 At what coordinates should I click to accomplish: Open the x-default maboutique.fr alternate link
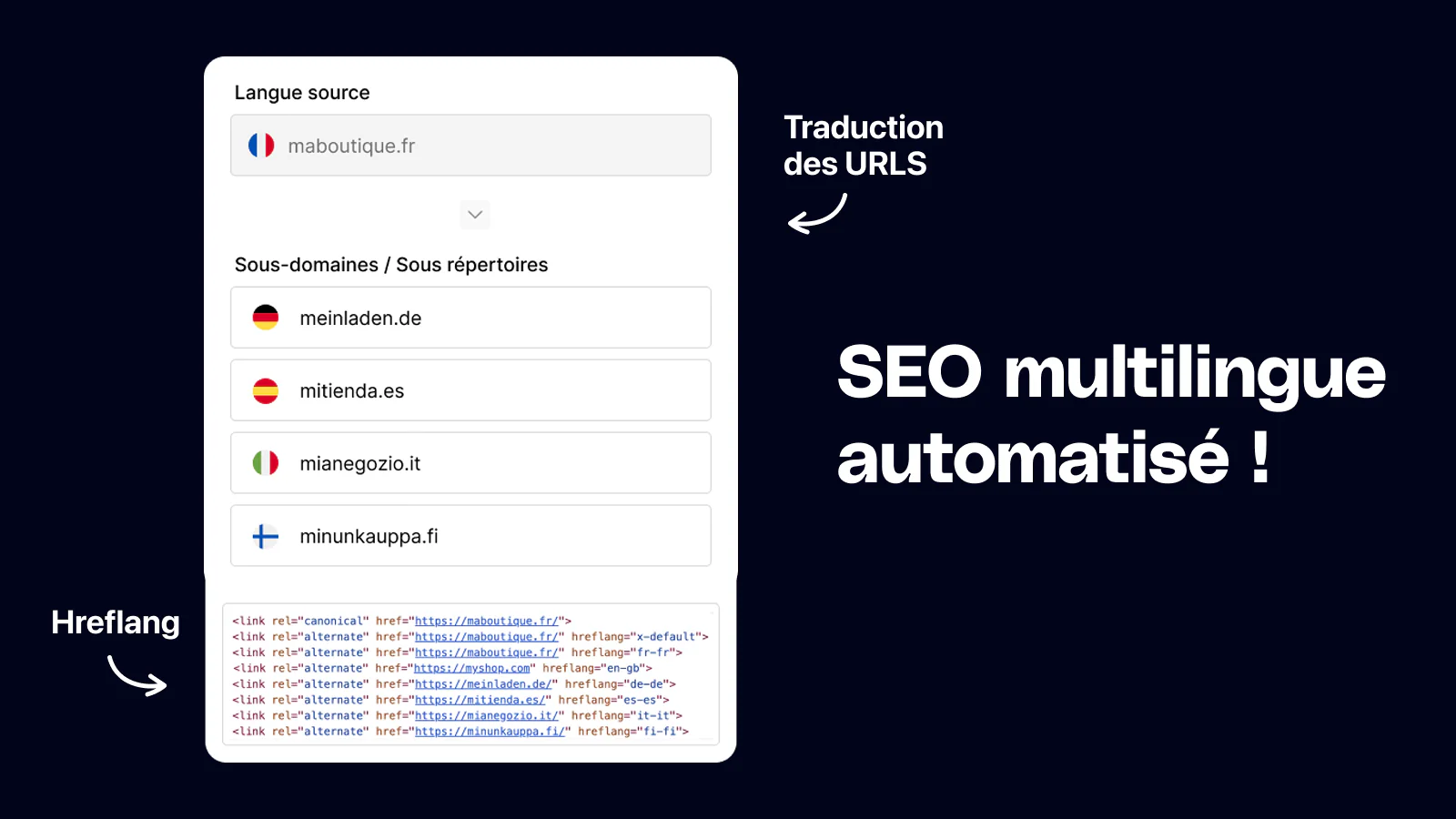487,637
